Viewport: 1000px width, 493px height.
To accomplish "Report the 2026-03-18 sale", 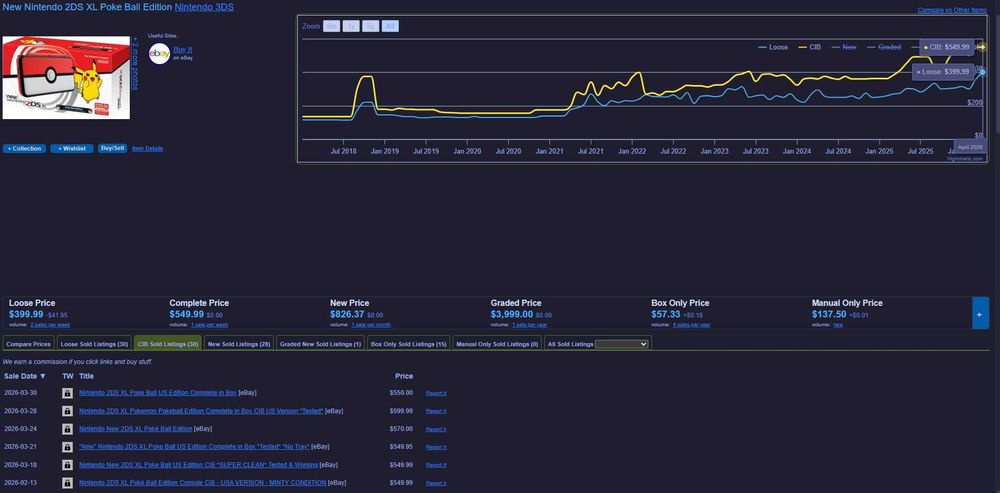I will (436, 465).
